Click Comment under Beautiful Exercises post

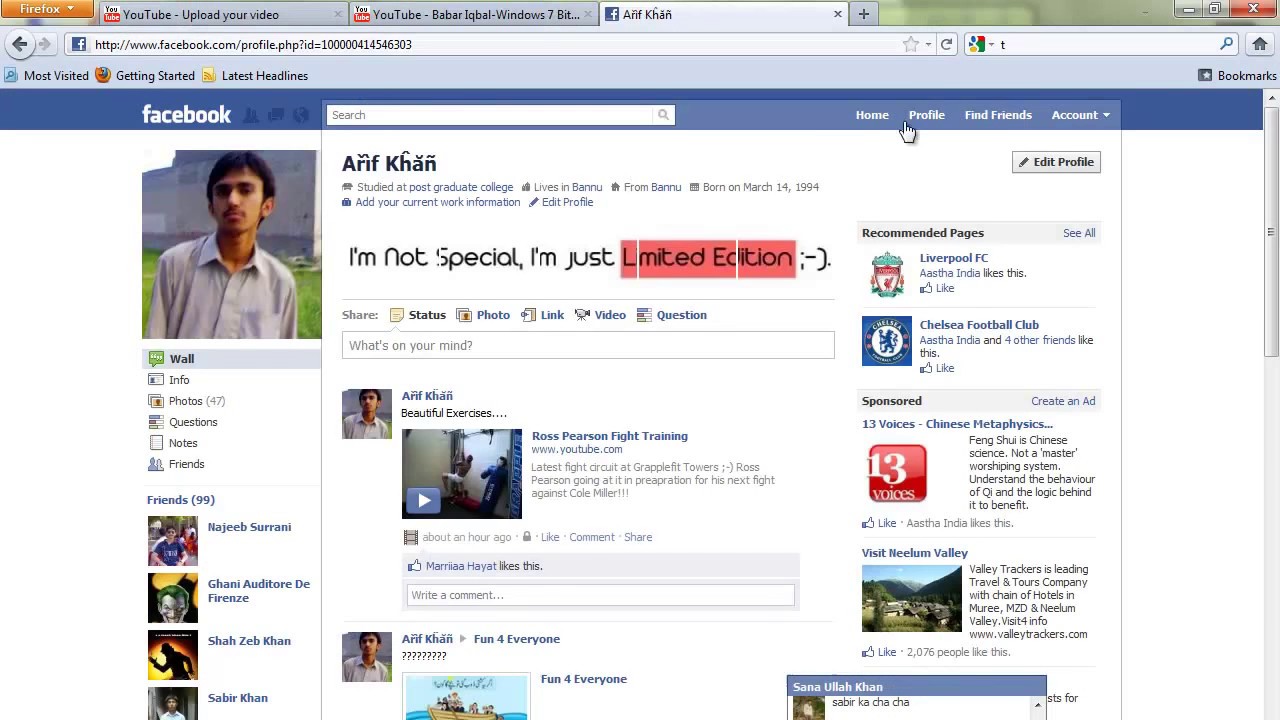592,537
